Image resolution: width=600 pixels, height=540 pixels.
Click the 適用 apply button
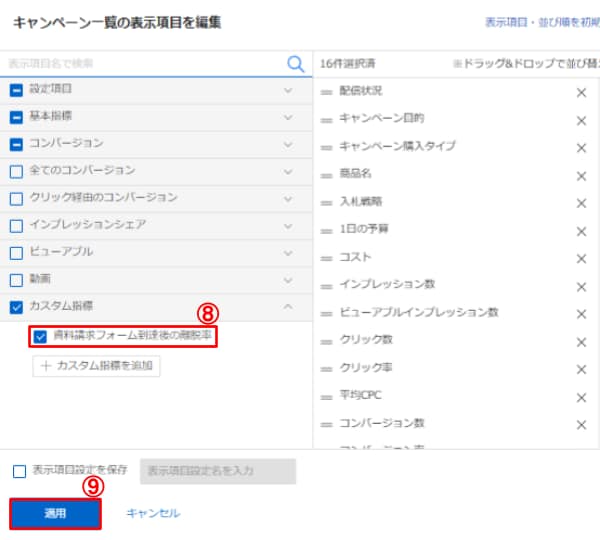pyautogui.click(x=55, y=513)
